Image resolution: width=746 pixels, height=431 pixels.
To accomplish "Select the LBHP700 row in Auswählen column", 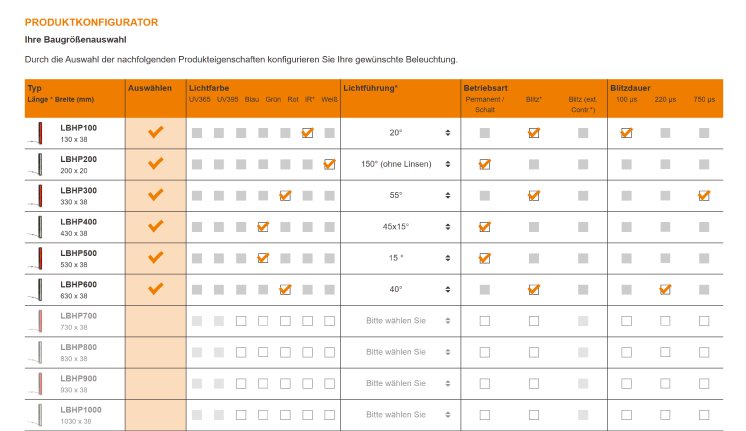I will tap(155, 321).
